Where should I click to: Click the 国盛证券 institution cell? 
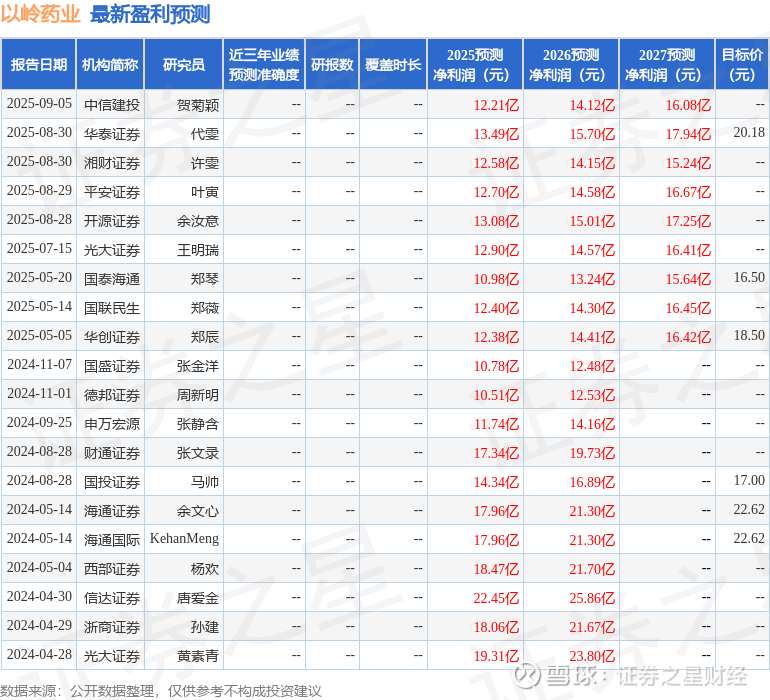tap(112, 365)
